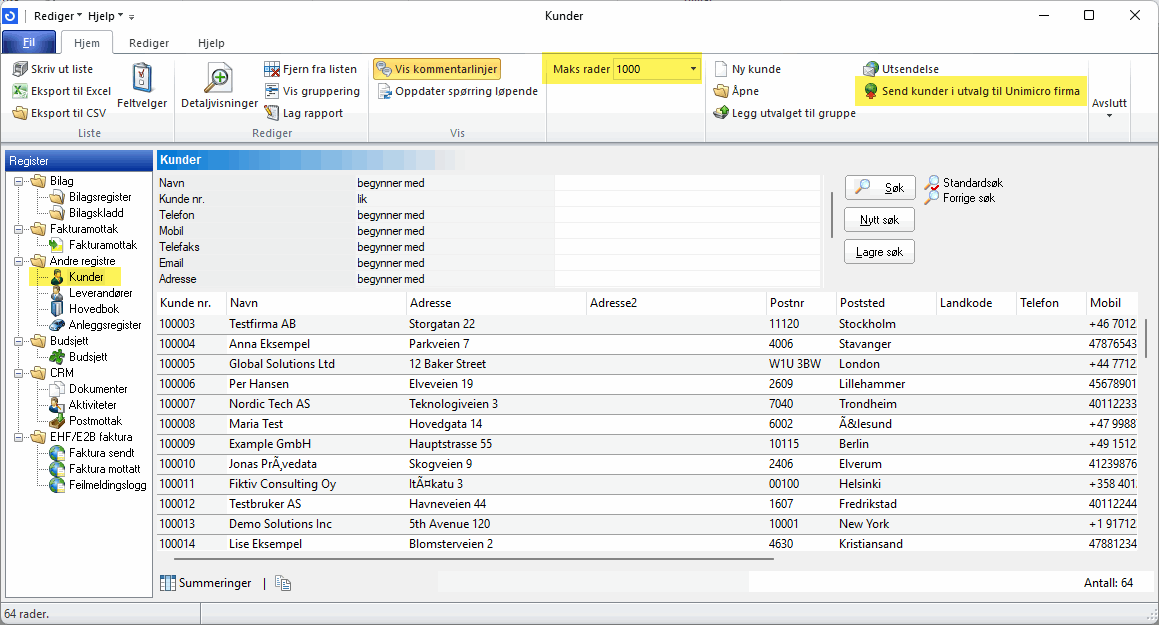Open the Maks rader dropdown
This screenshot has width=1159, height=625.
tap(693, 69)
